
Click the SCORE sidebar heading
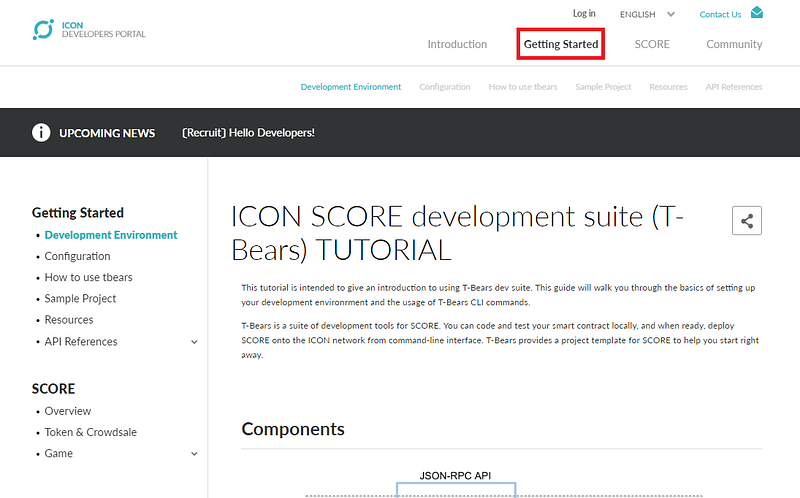pos(53,389)
